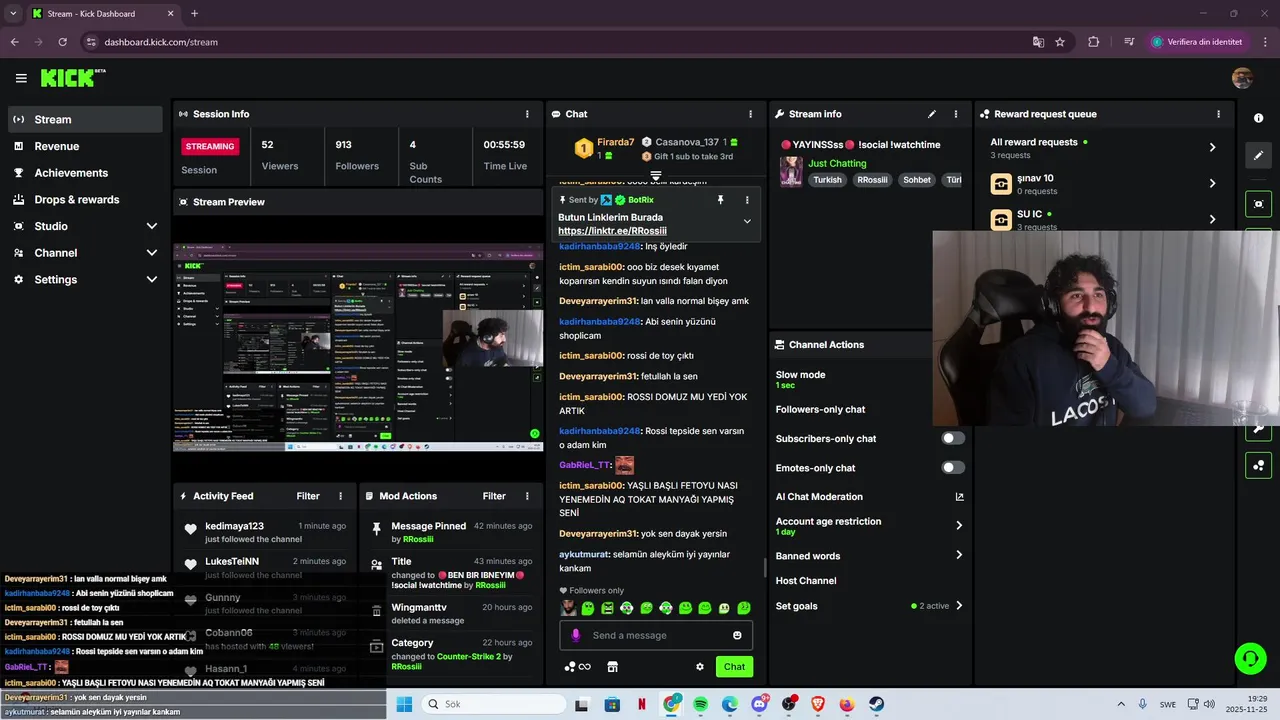Open Chat panel three-dot menu
The image size is (1280, 720).
tap(750, 114)
